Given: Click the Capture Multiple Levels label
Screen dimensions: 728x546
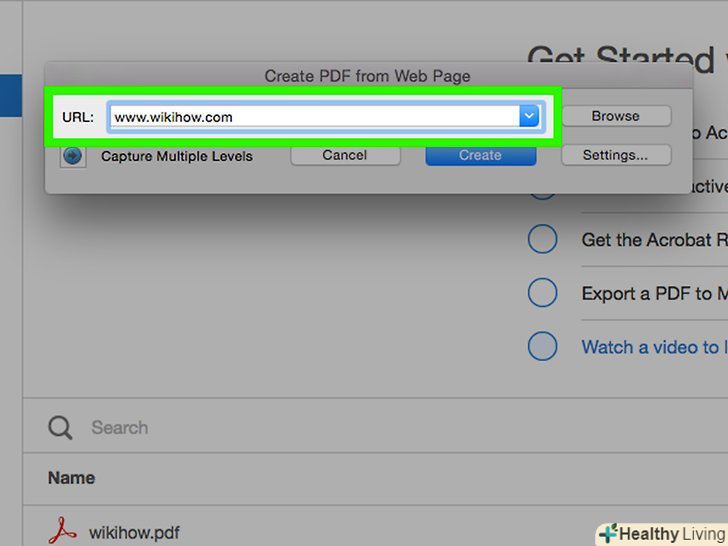Looking at the screenshot, I should click(x=177, y=156).
